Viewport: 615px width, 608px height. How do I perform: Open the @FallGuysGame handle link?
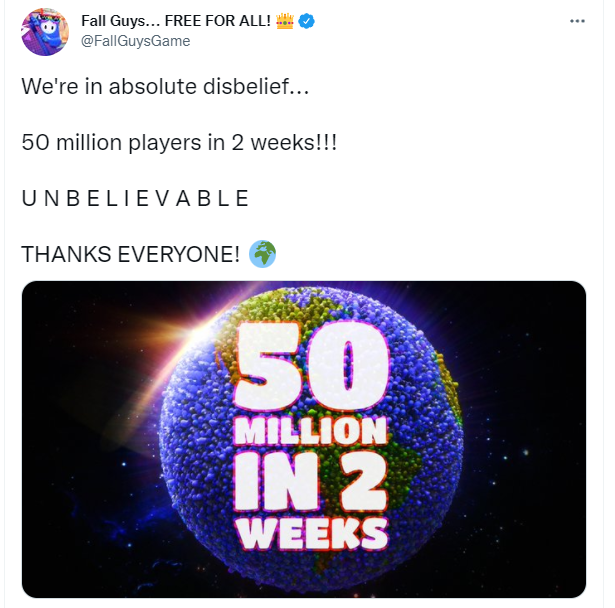[x=135, y=41]
